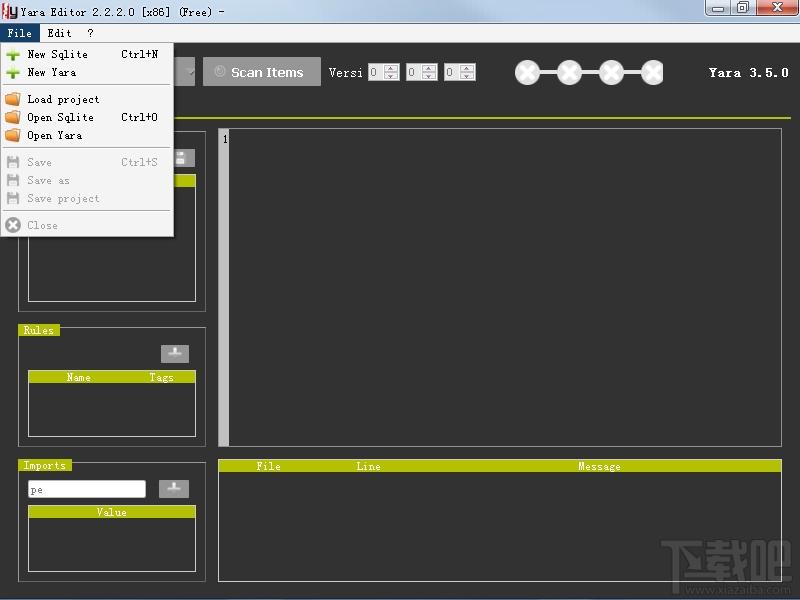Click the third X circle in the step indicator
Screen dimensions: 800x600
click(611, 72)
